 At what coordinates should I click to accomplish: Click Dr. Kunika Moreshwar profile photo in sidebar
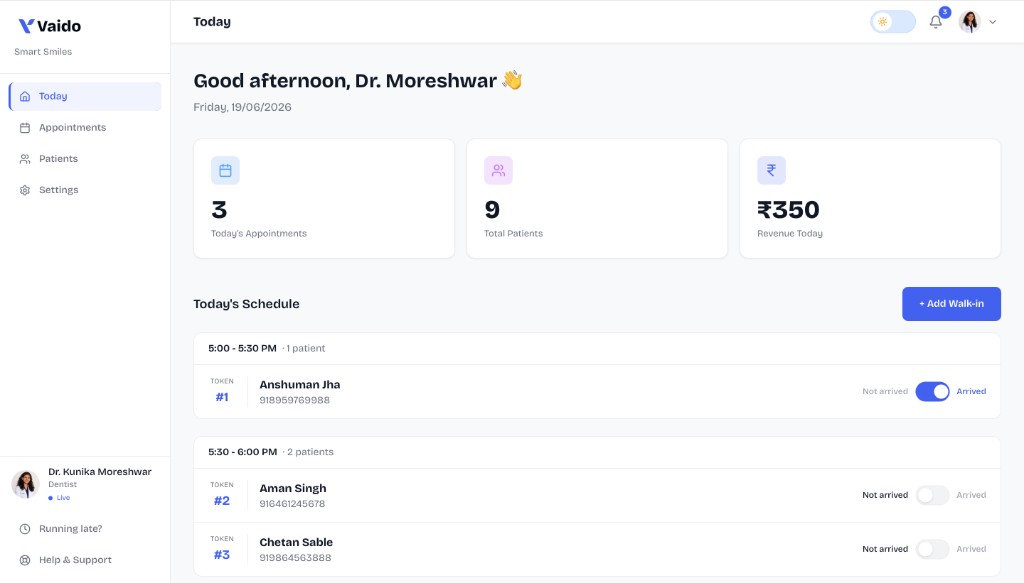click(25, 484)
